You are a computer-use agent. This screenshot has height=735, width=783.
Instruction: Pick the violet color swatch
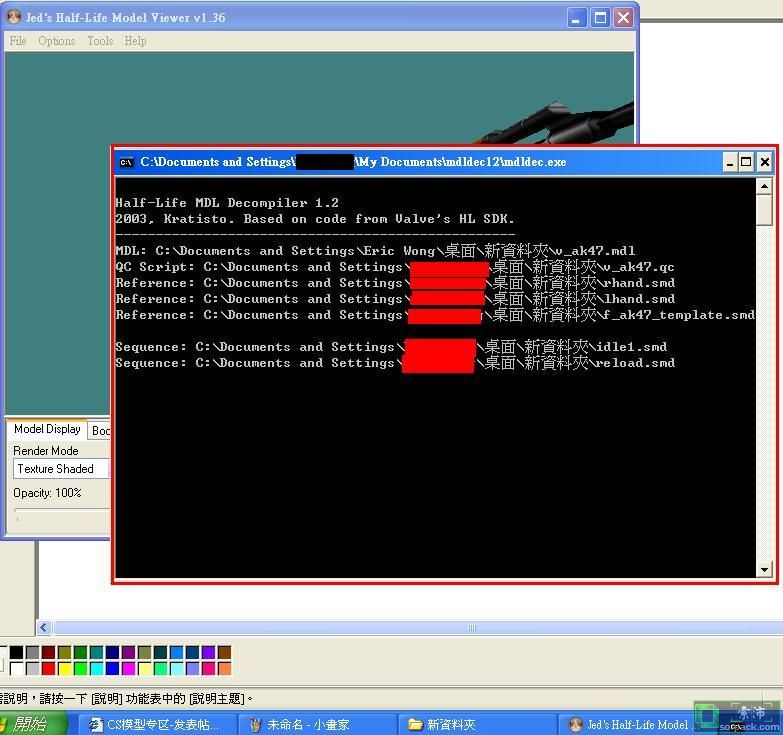coord(208,652)
